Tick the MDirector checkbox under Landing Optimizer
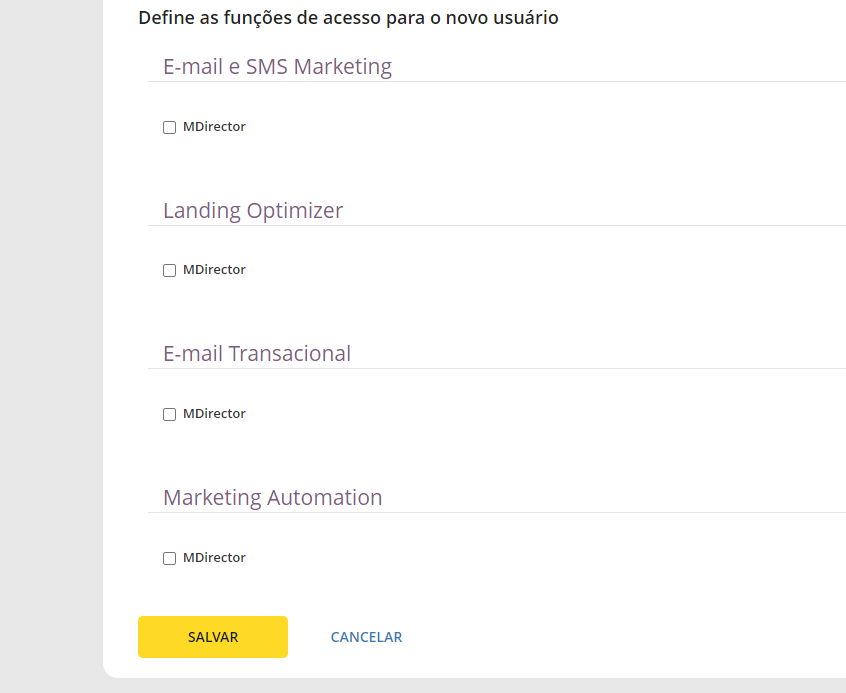This screenshot has width=846, height=693. 170,271
